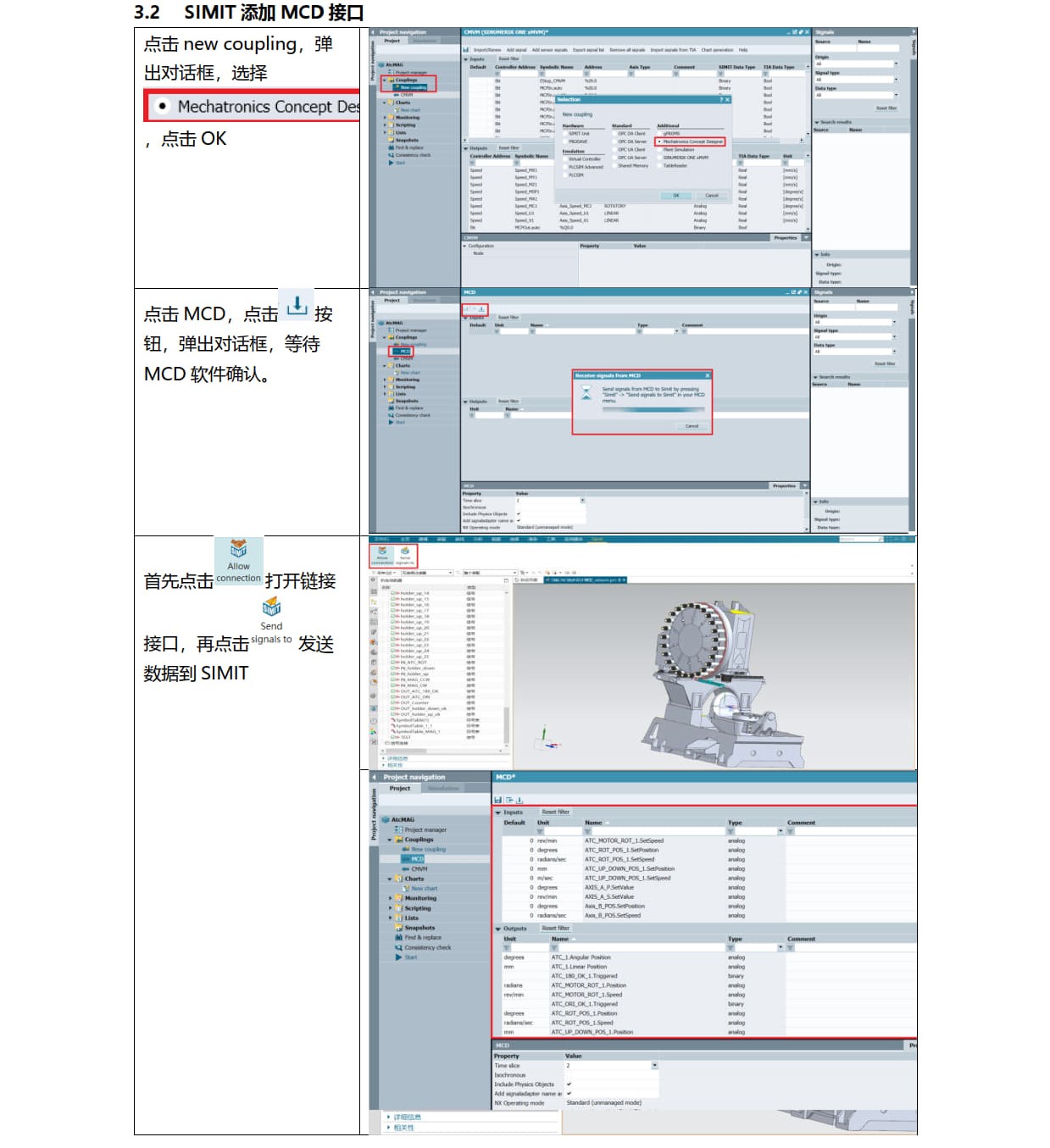1050x1148 pixels.
Task: Click the Start play icon in MCD* window tree
Action: 398,957
